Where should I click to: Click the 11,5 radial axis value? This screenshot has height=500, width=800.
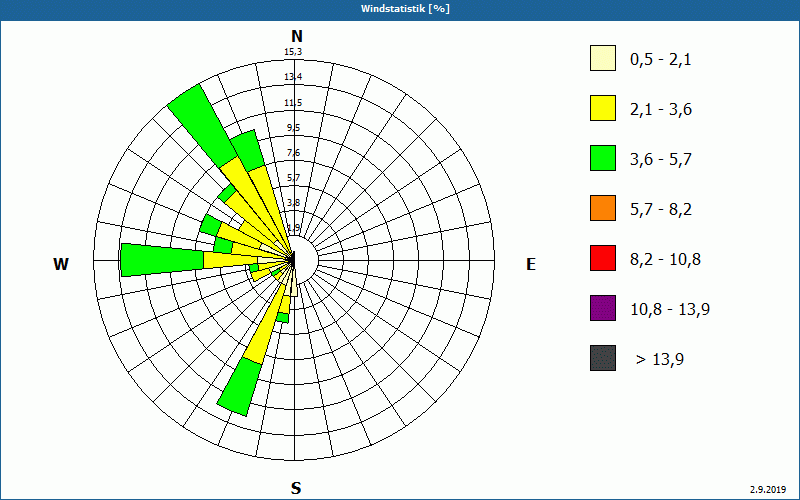click(293, 103)
